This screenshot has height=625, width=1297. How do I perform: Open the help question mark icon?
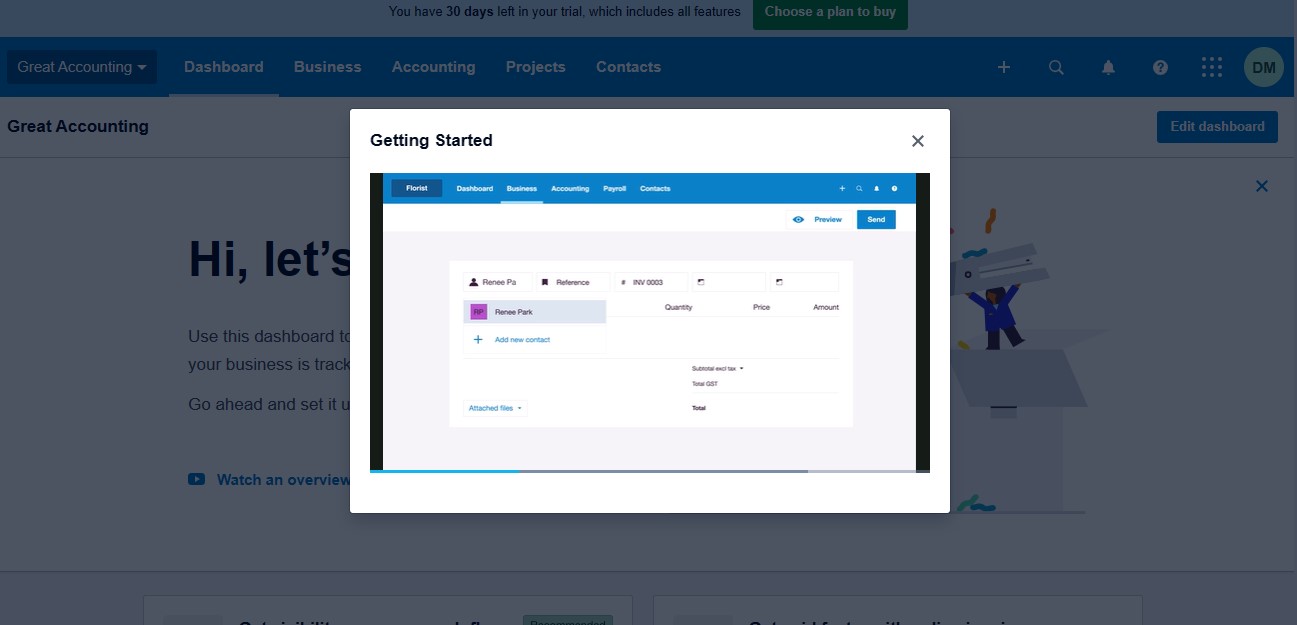tap(1160, 67)
